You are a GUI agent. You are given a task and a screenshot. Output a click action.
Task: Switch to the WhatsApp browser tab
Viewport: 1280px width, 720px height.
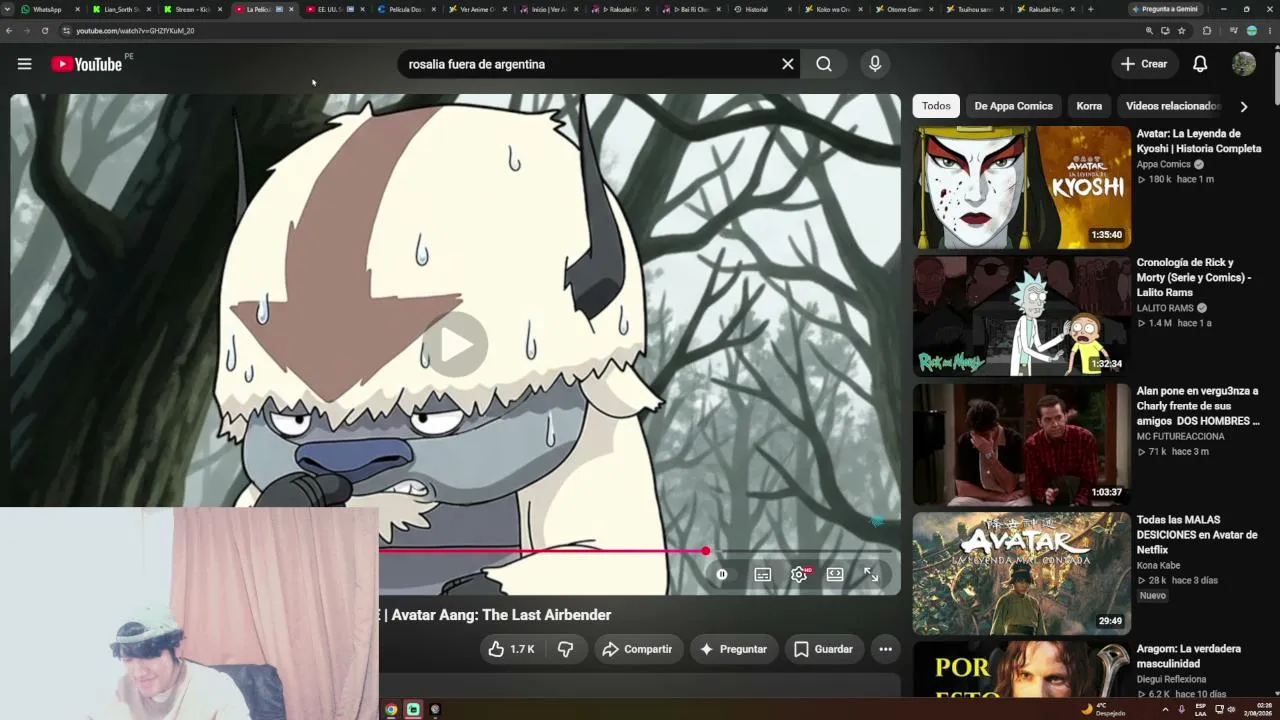(x=47, y=9)
